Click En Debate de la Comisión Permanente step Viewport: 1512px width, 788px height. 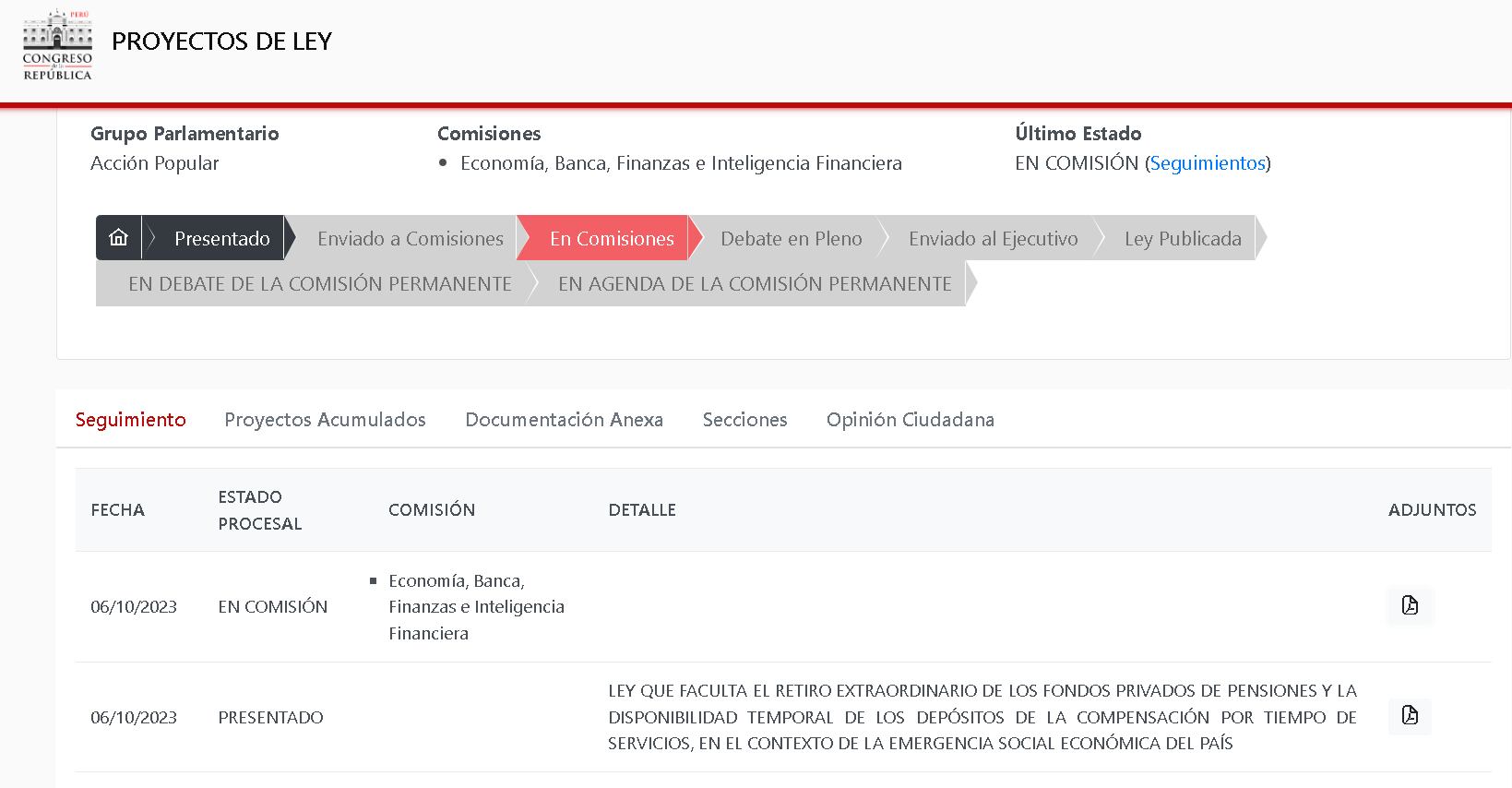point(319,284)
